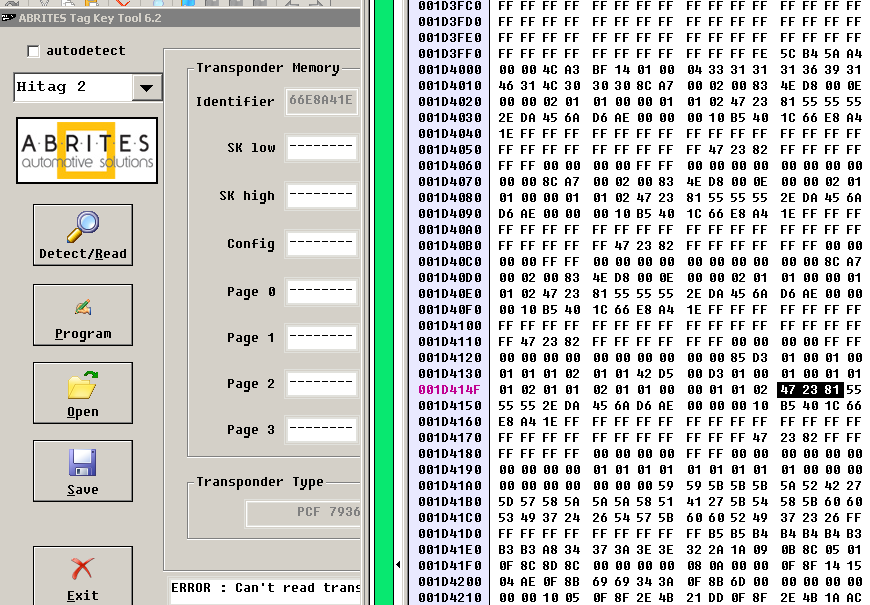Viewport: 870px width, 605px height.
Task: Select the Page 0 input field
Action: click(x=321, y=292)
